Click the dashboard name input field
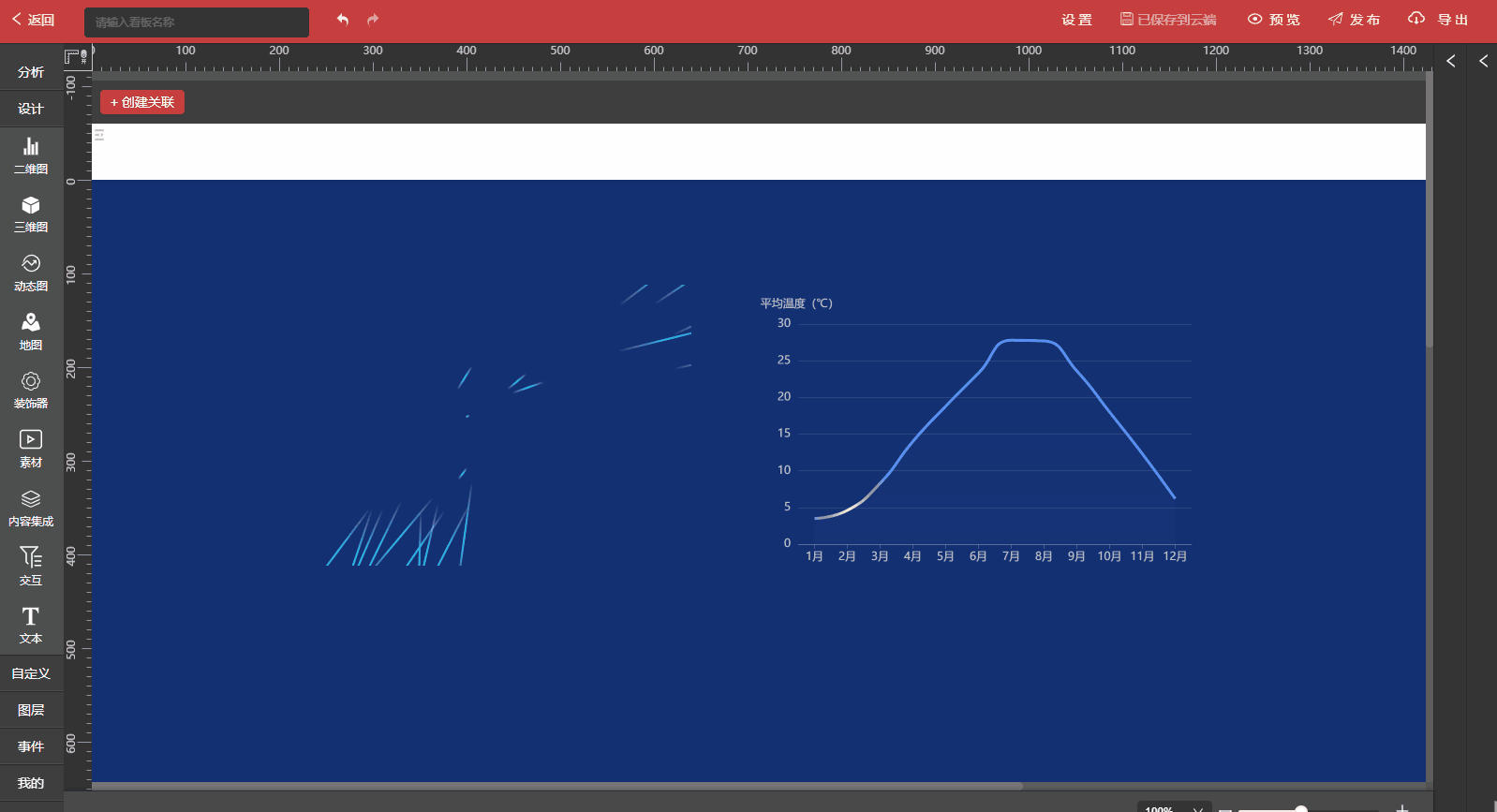This screenshot has height=812, width=1497. click(x=197, y=22)
